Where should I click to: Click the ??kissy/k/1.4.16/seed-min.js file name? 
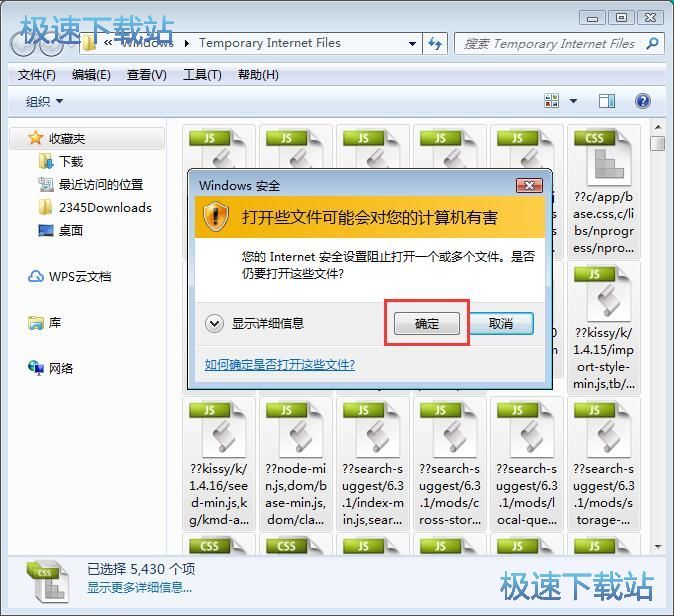pos(219,494)
